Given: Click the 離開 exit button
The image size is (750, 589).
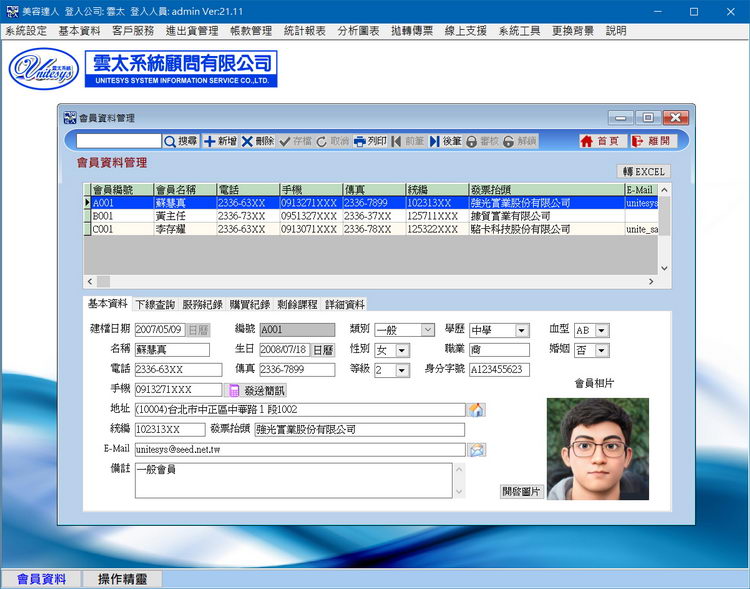Looking at the screenshot, I should point(652,142).
